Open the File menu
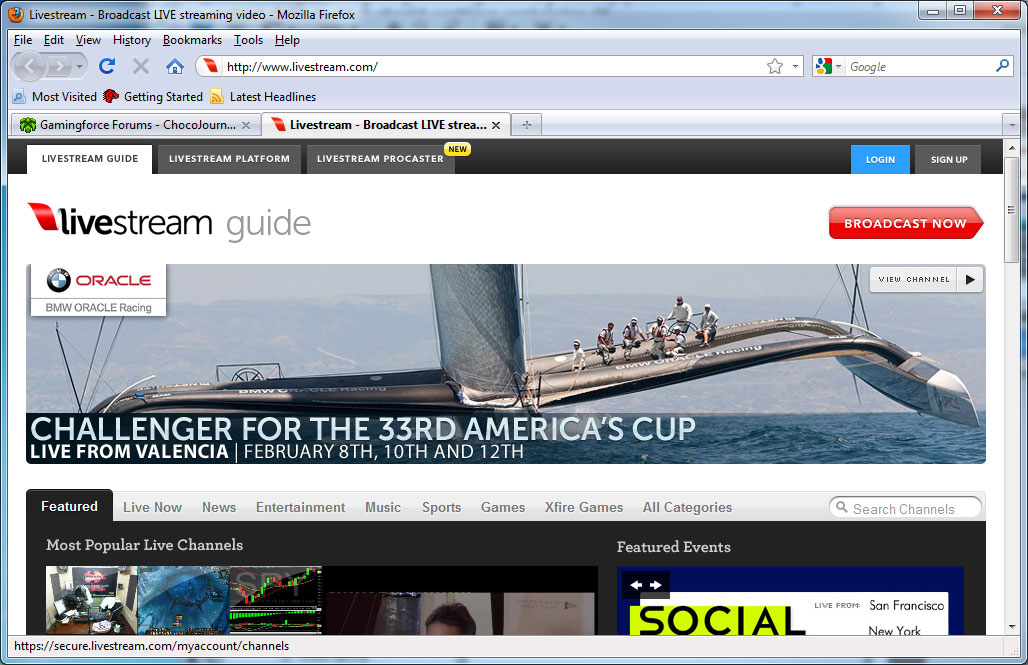This screenshot has width=1028, height=665. 23,40
